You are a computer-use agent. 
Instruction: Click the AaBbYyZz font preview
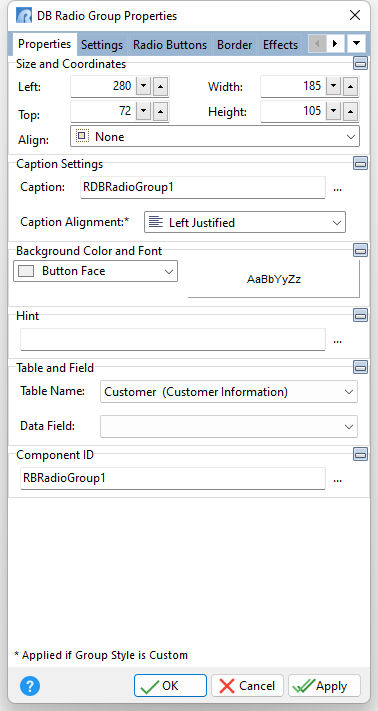tap(274, 279)
